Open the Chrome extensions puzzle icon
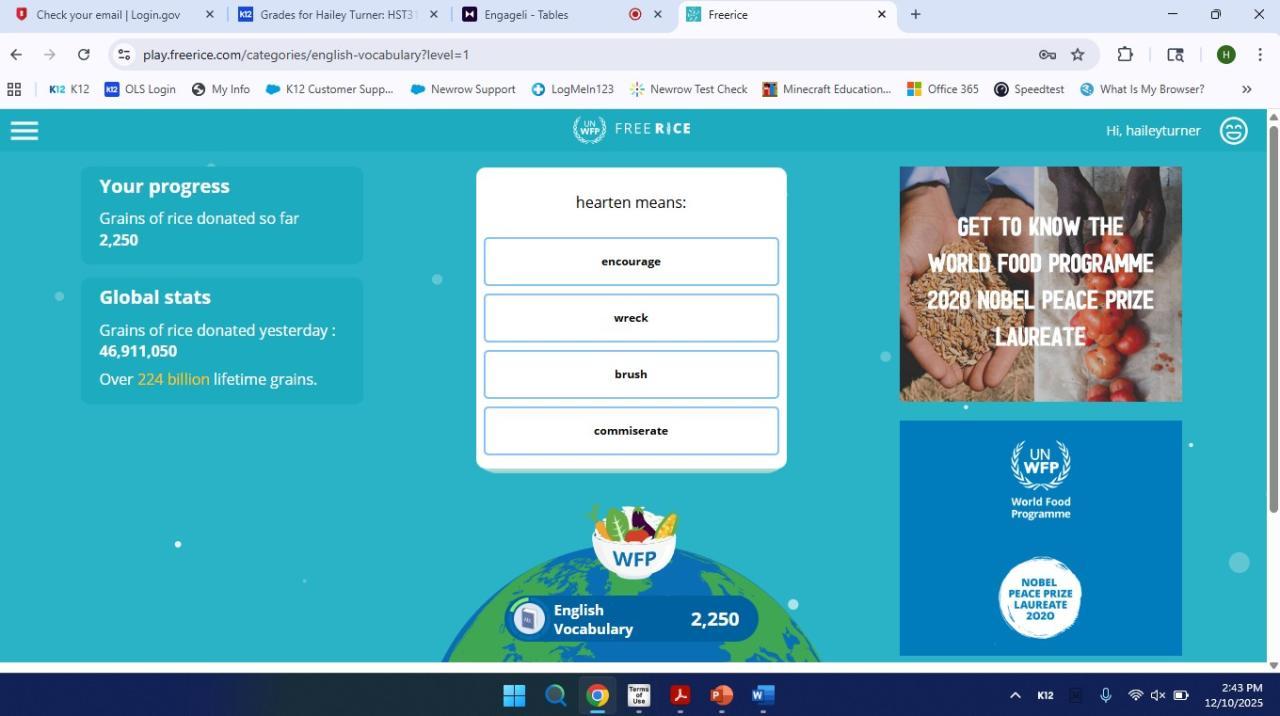This screenshot has width=1280, height=716. pyautogui.click(x=1125, y=55)
